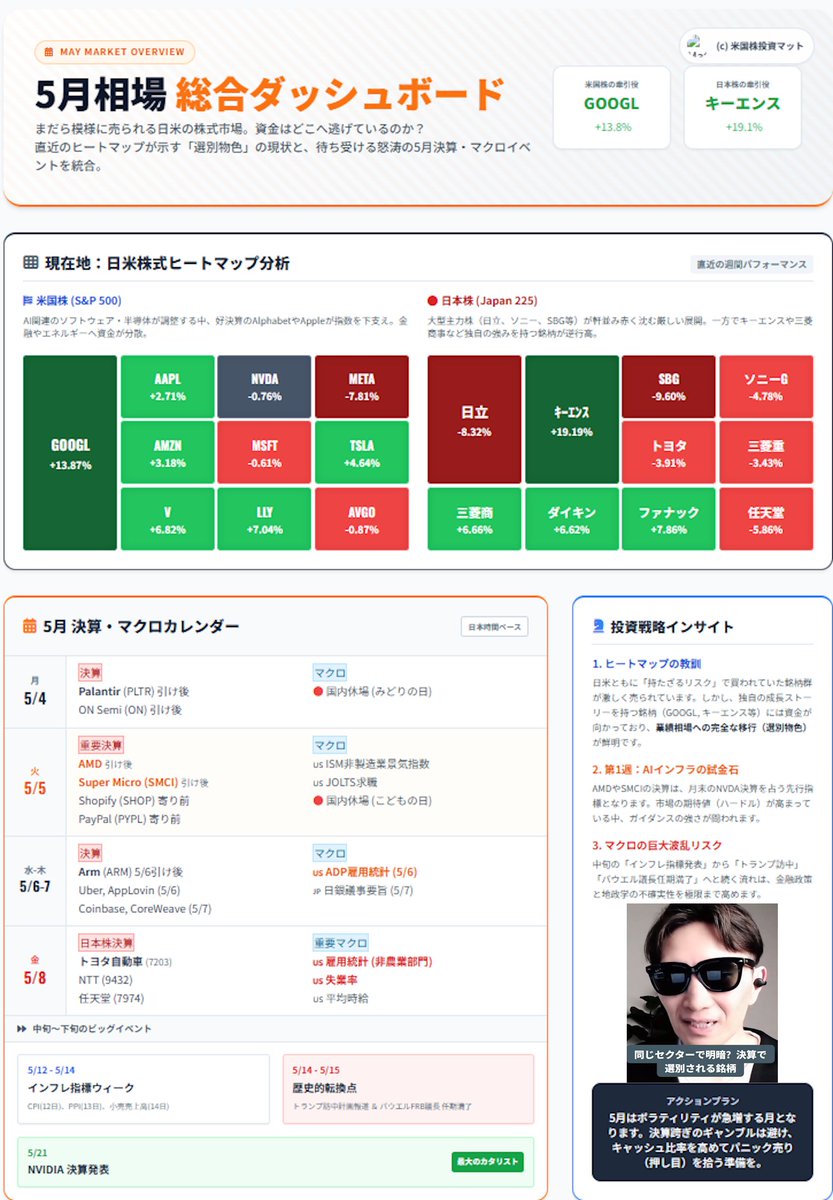Image resolution: width=833 pixels, height=1200 pixels.
Task: Open the 5/21 NVIDIA 決算発表 card
Action: tap(276, 1162)
